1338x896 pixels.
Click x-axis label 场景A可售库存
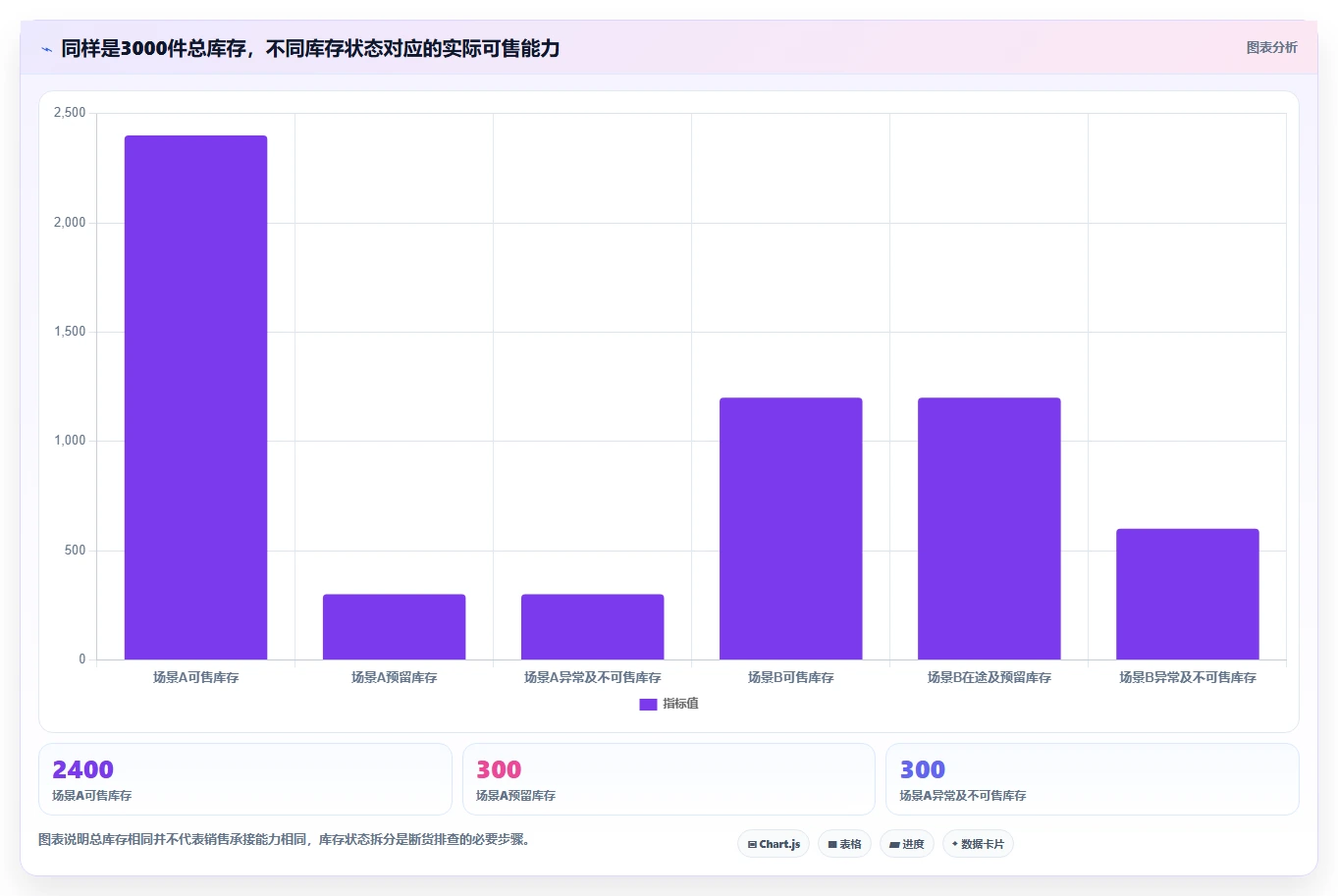[195, 677]
